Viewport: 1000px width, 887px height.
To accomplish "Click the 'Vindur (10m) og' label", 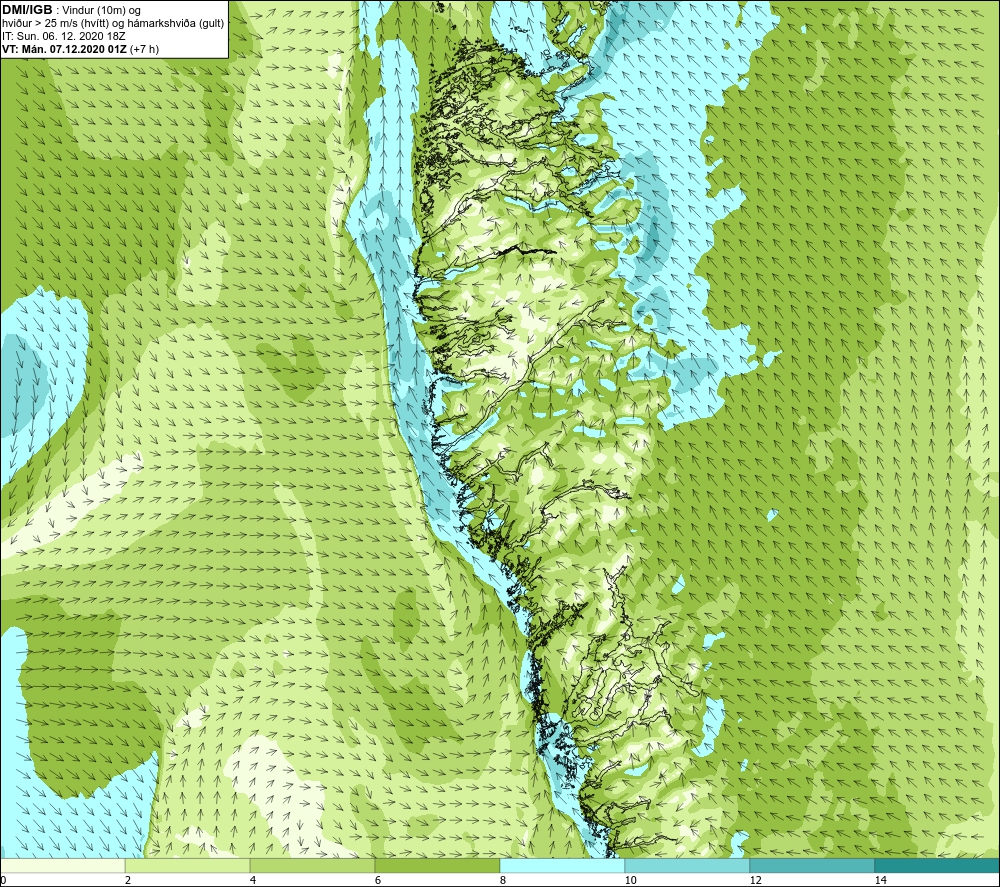I will (102, 11).
